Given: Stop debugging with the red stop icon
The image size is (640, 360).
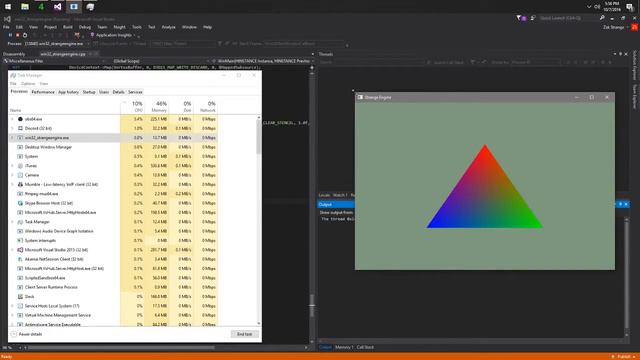Looking at the screenshot, I should pyautogui.click(x=17, y=36).
